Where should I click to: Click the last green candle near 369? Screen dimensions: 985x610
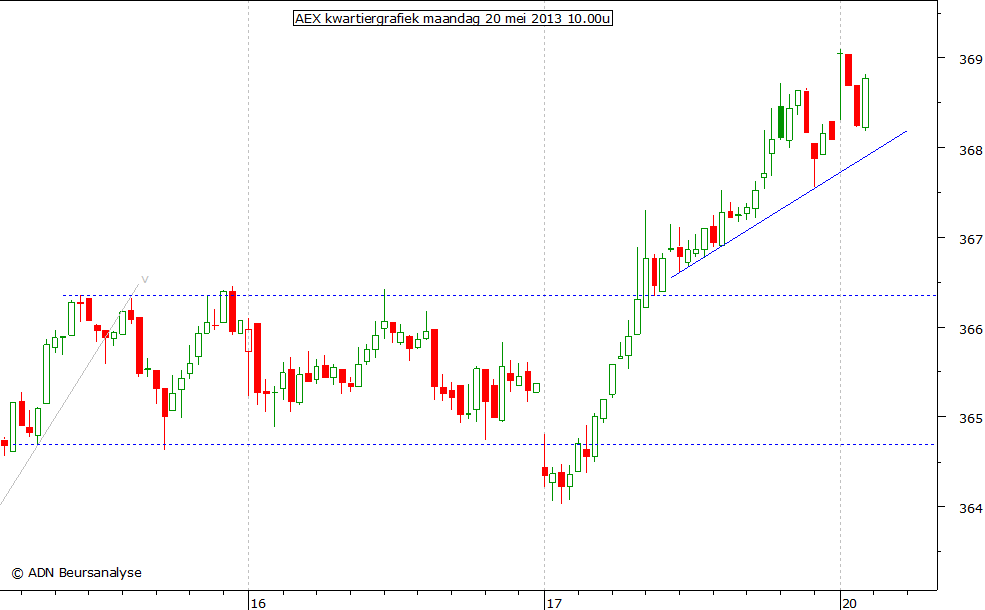click(x=866, y=103)
